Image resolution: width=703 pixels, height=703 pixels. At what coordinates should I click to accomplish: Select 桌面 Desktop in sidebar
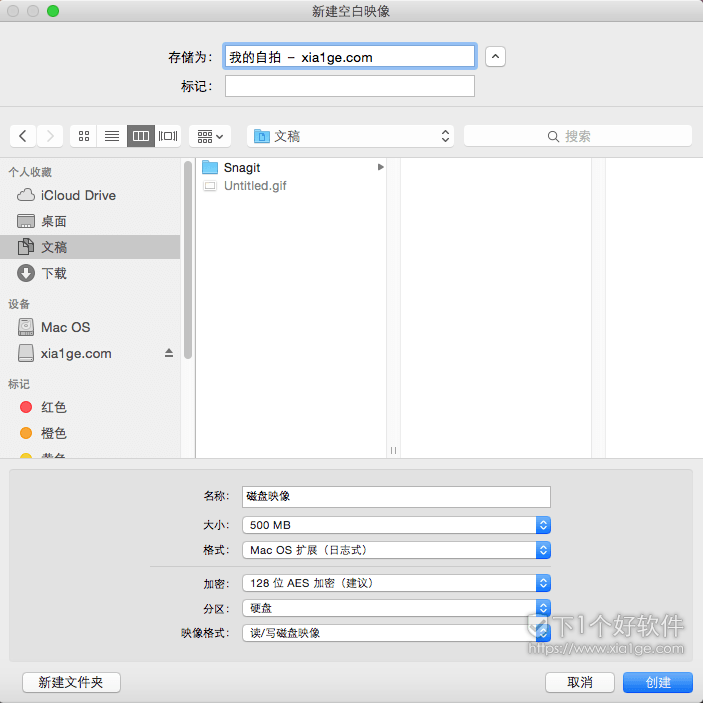tap(54, 221)
